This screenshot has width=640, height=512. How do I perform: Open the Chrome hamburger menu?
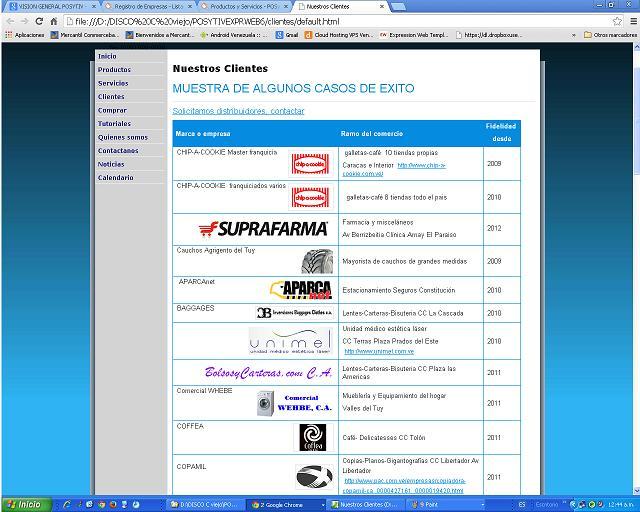coord(633,21)
